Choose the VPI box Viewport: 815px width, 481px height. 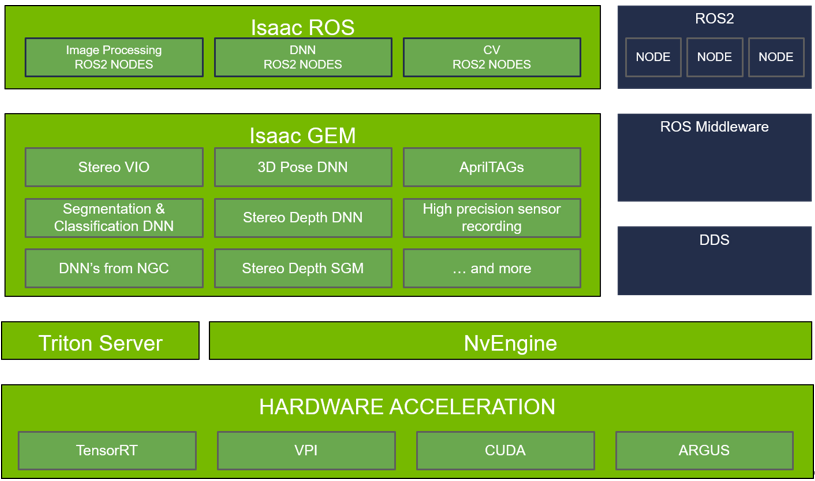pyautogui.click(x=306, y=450)
